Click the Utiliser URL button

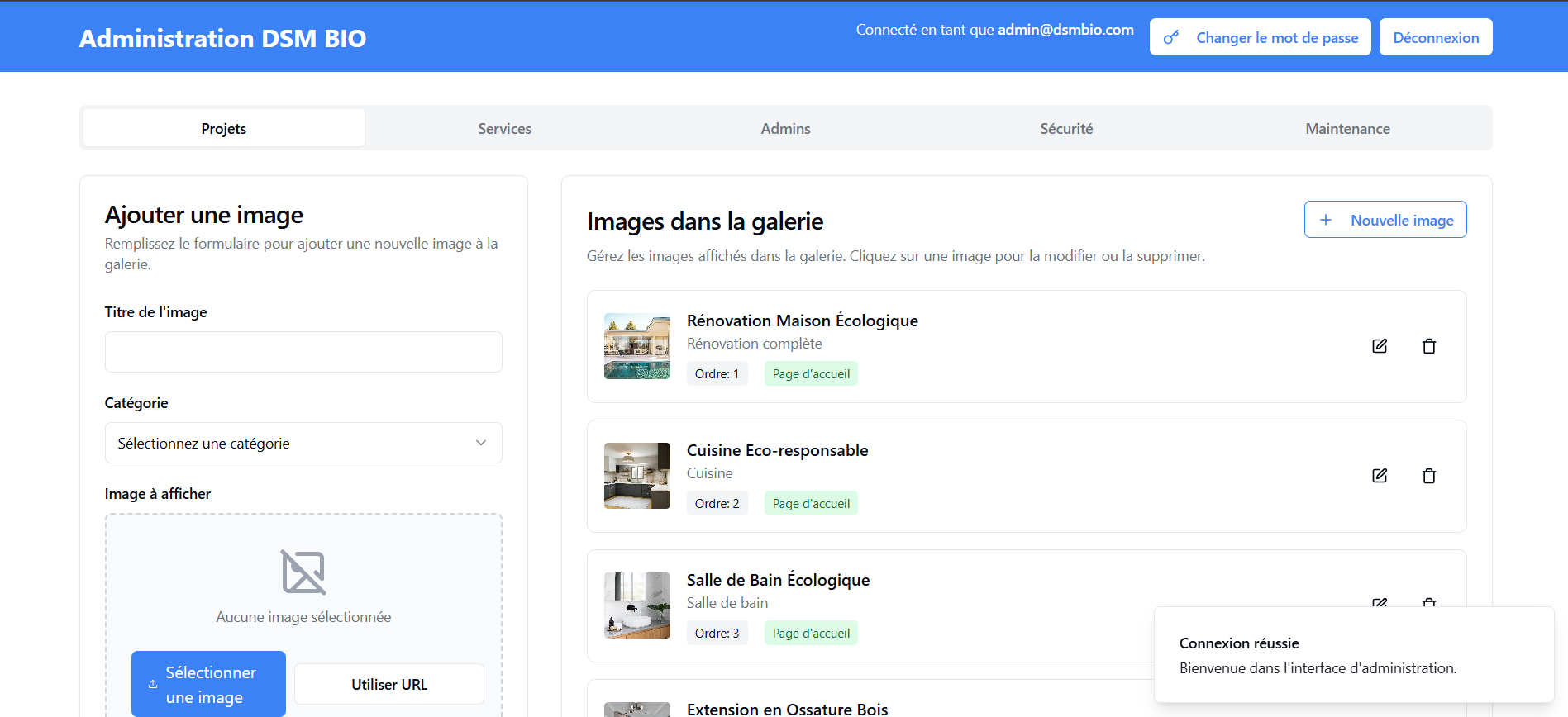point(389,684)
